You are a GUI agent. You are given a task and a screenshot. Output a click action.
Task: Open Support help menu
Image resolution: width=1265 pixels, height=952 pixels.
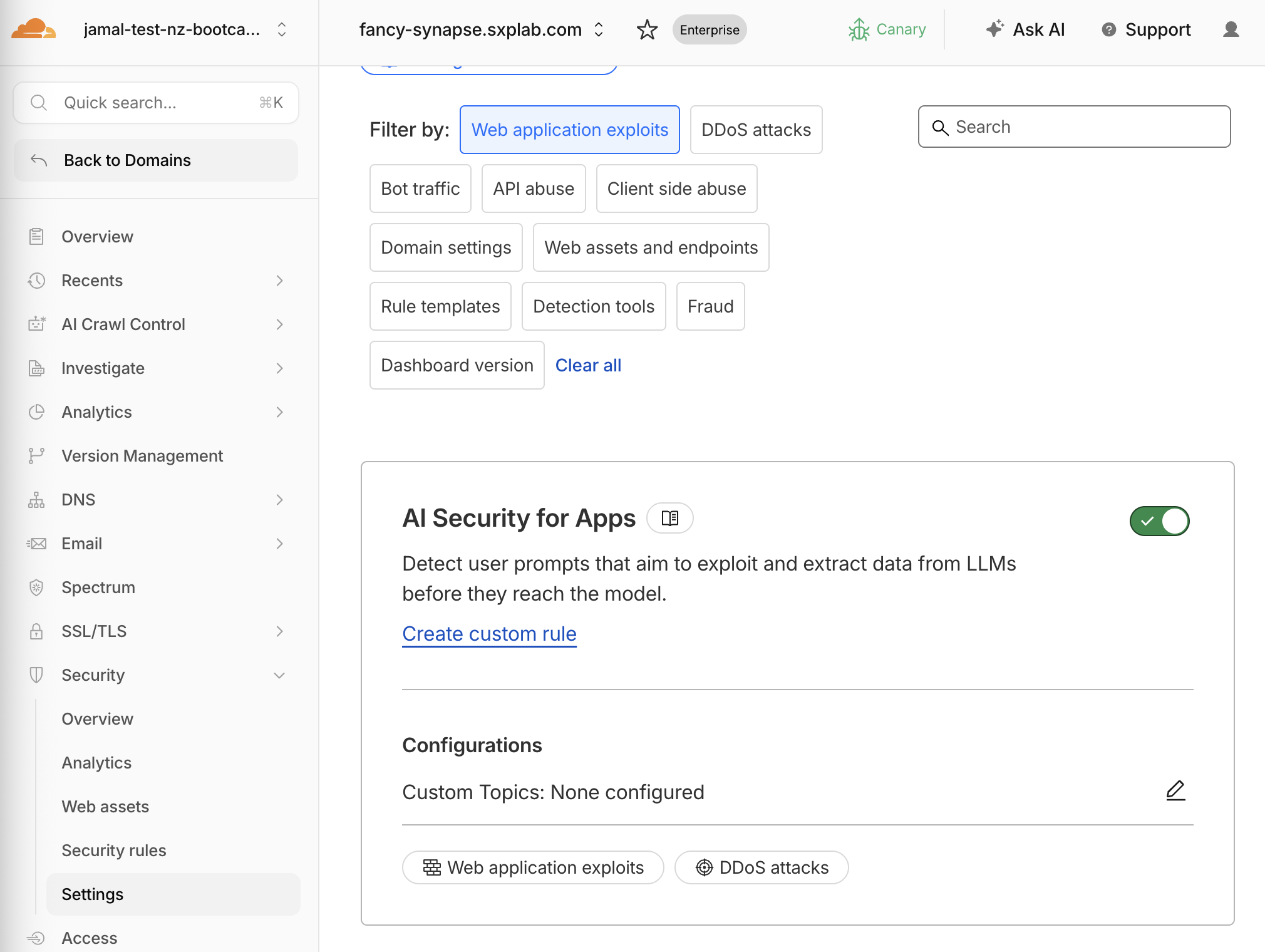(x=1146, y=29)
